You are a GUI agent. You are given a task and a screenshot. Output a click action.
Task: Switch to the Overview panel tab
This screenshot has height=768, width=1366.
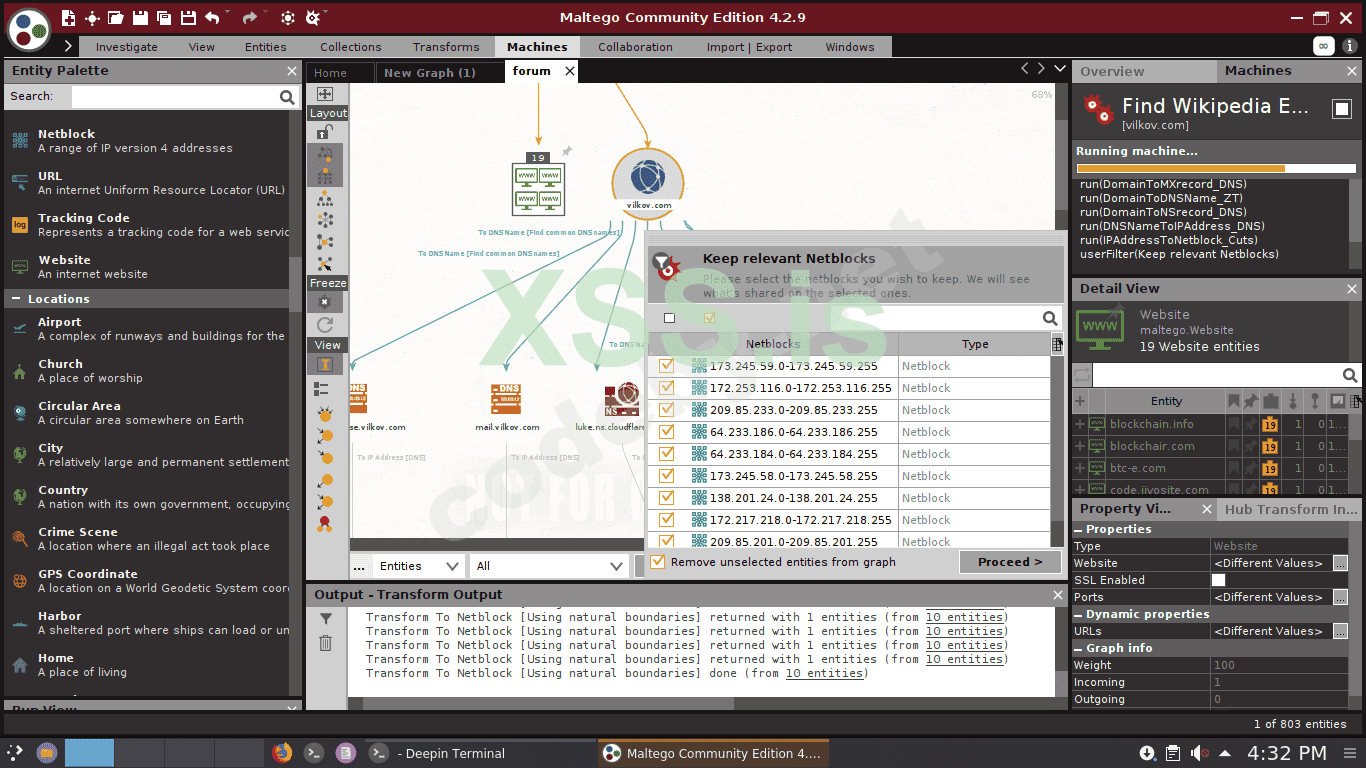tap(1112, 72)
